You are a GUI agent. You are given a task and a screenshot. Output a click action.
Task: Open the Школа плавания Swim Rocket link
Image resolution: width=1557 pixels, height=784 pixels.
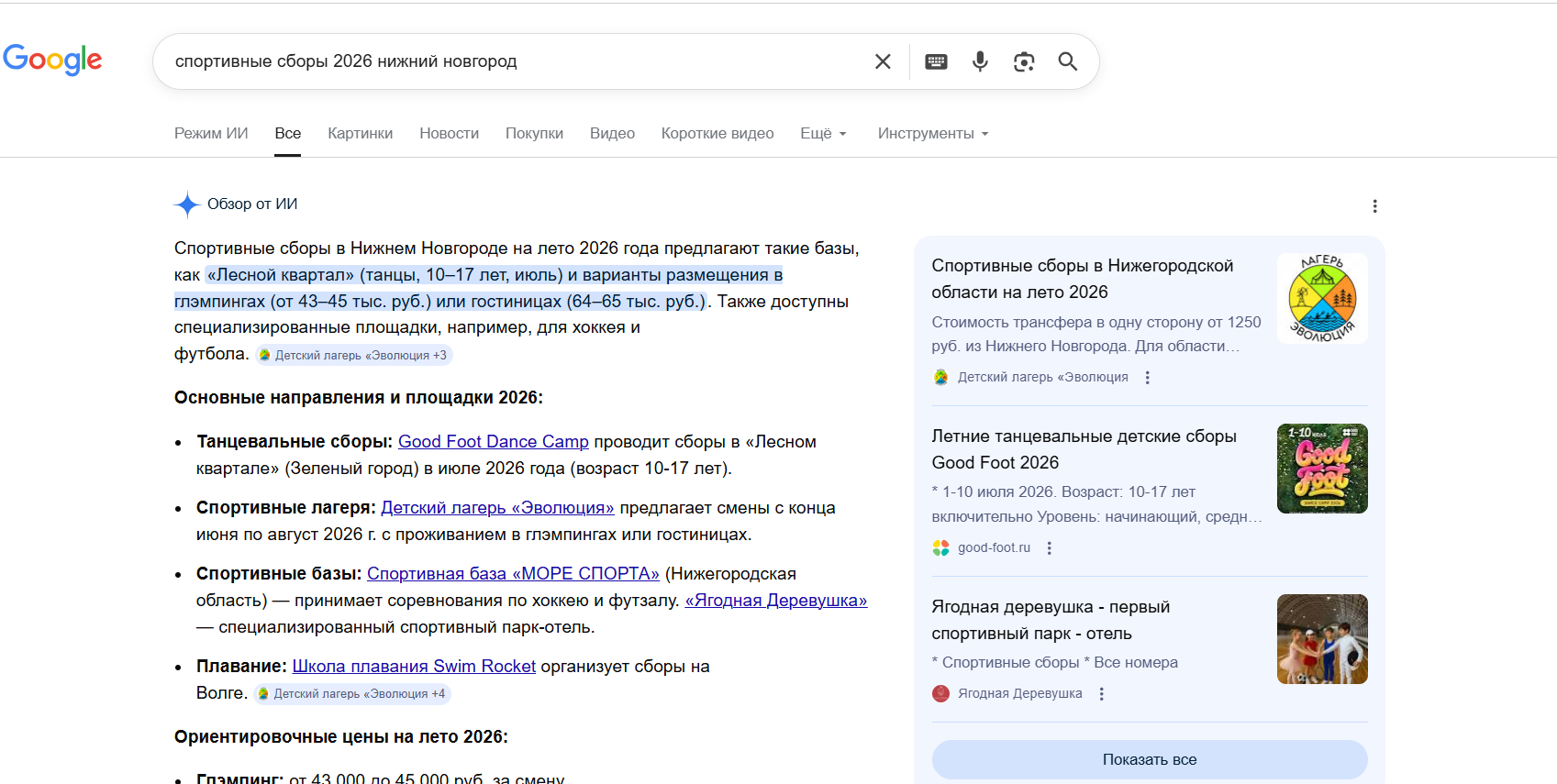pyautogui.click(x=414, y=667)
